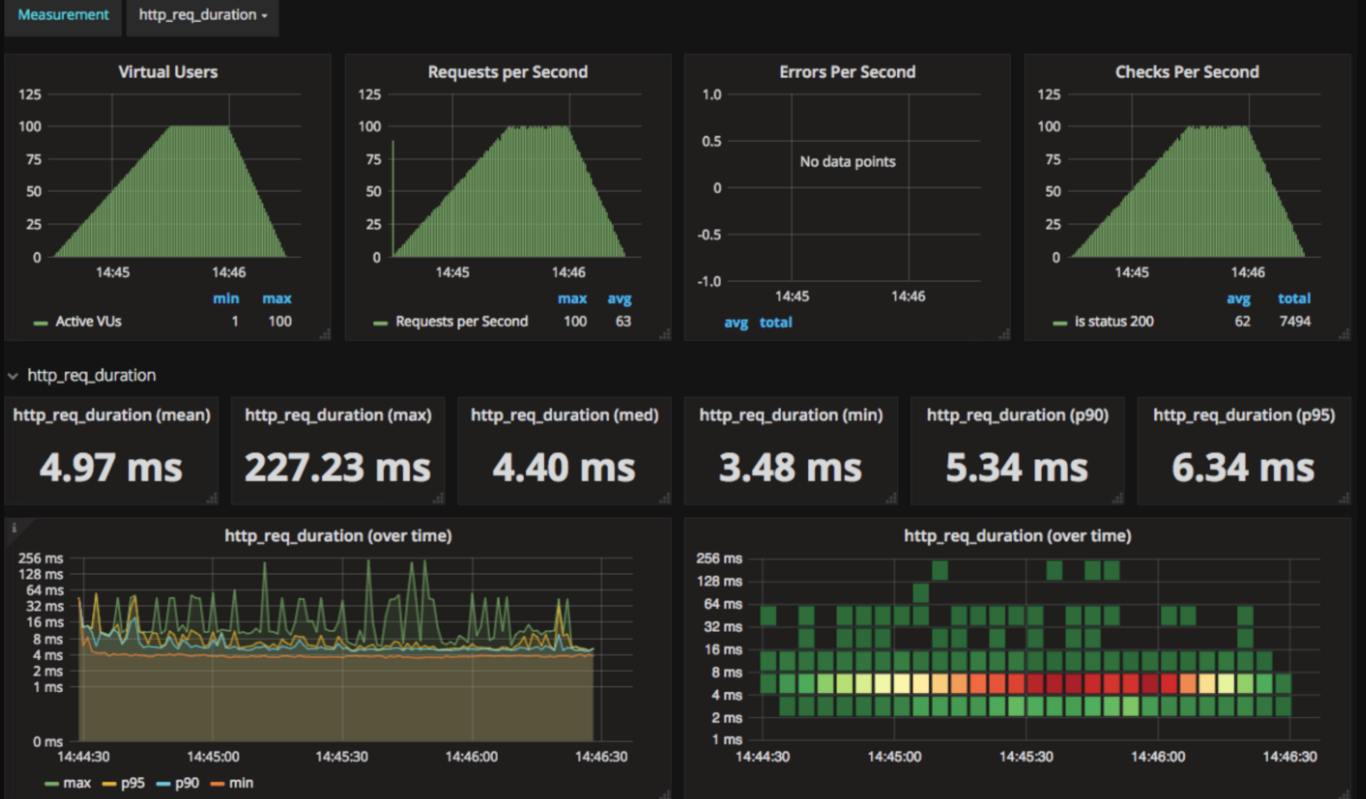Click the avg header in Errors Per Second panel
The width and height of the screenshot is (1366, 799).
point(736,322)
